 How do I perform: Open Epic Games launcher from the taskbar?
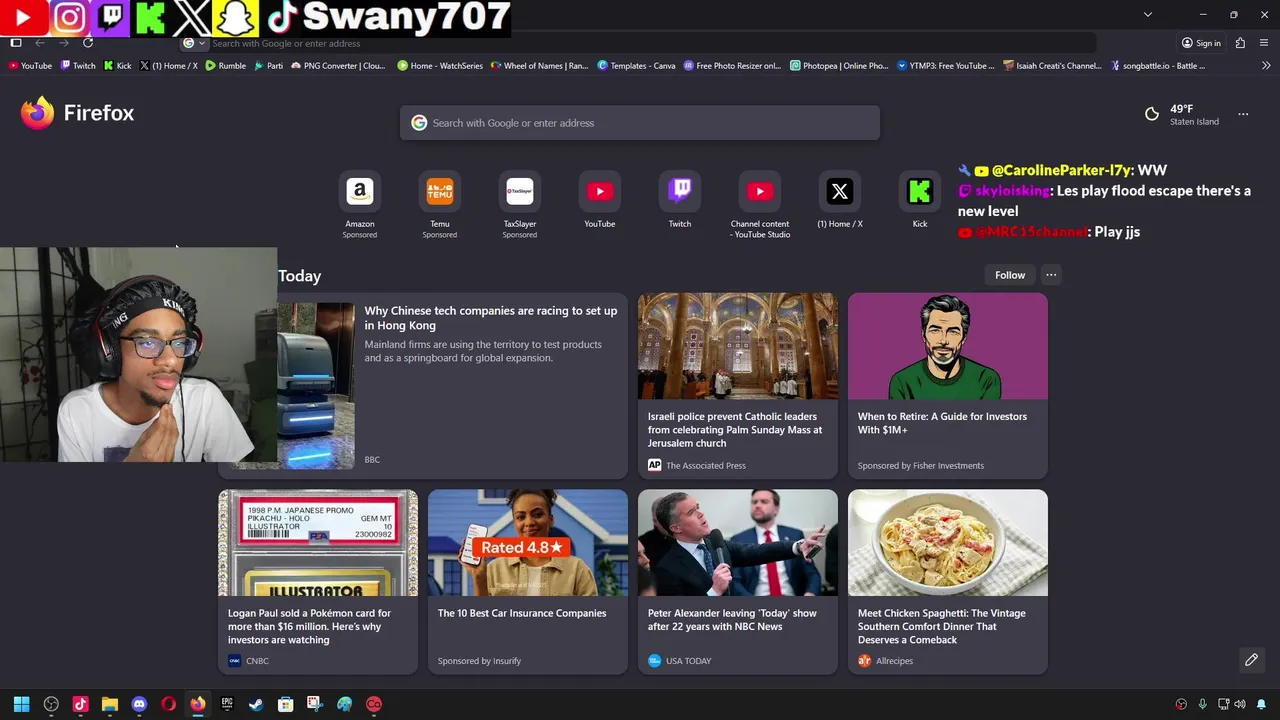pos(227,704)
